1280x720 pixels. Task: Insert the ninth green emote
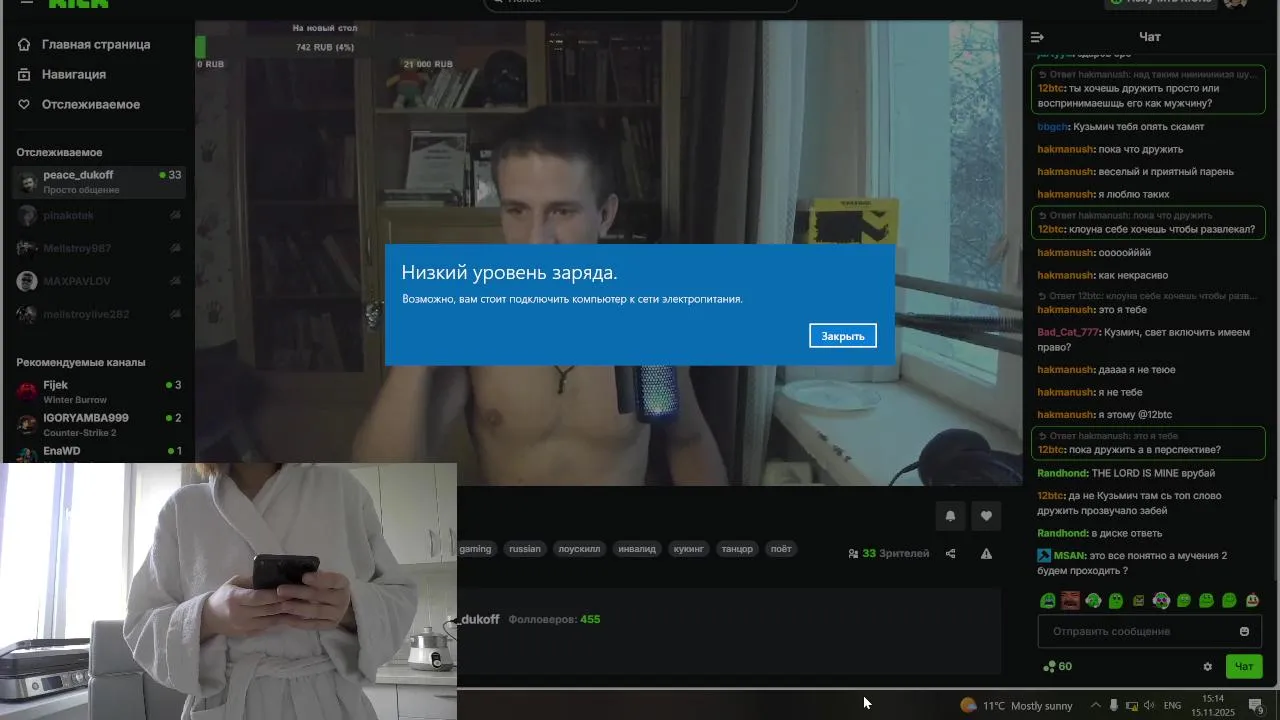pyautogui.click(x=1229, y=601)
